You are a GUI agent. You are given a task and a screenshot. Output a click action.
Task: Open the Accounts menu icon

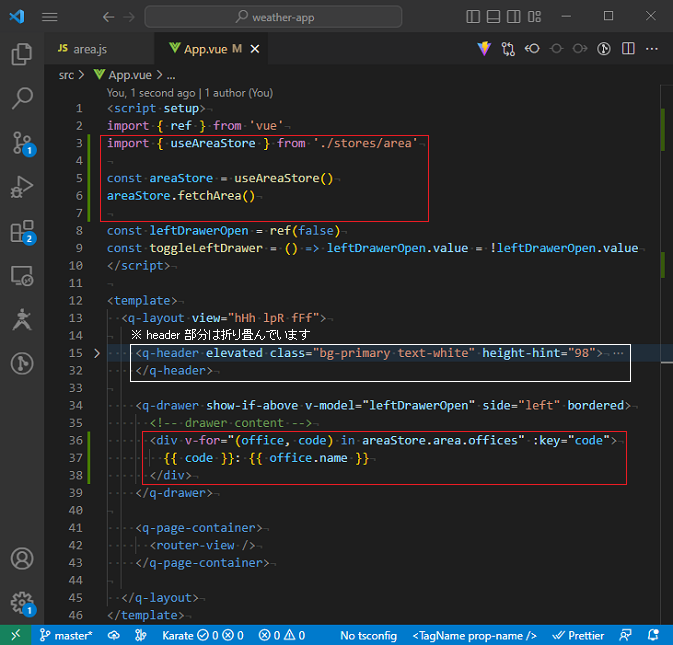pyautogui.click(x=21, y=558)
